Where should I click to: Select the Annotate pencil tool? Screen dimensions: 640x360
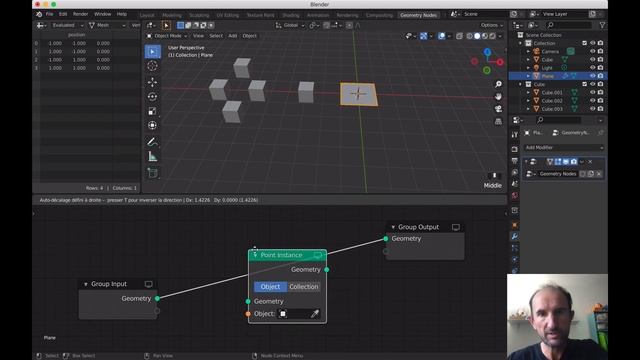[x=152, y=142]
